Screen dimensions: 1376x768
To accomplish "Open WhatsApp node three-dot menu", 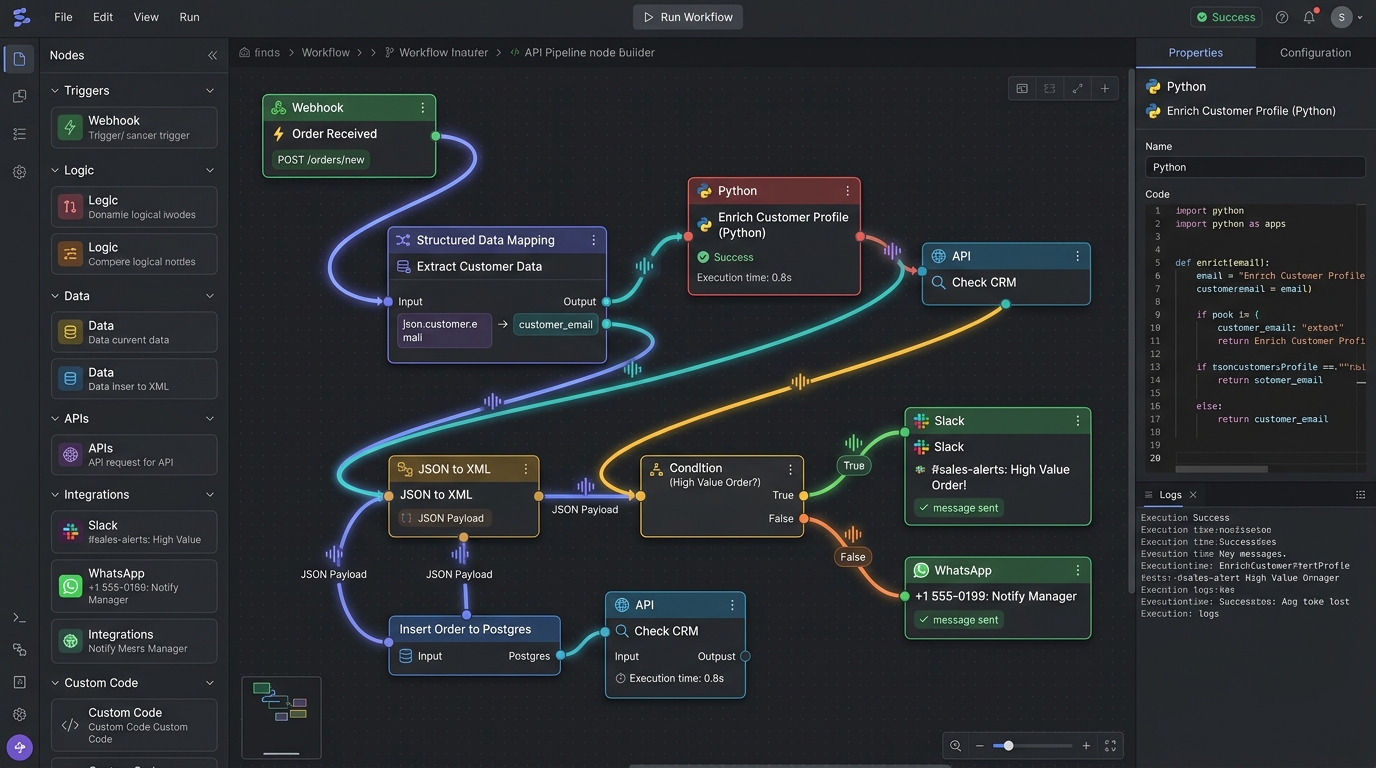I will pyautogui.click(x=1077, y=571).
